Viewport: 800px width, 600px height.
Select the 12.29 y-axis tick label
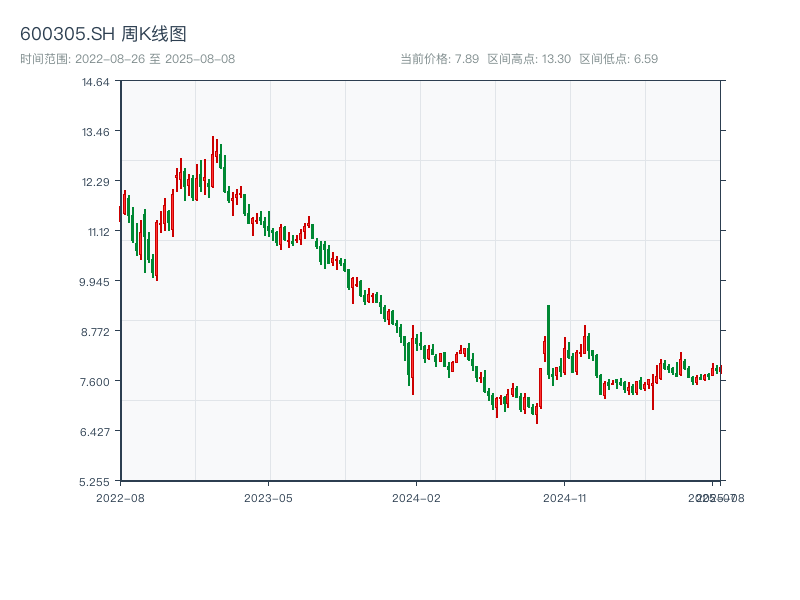click(x=96, y=182)
